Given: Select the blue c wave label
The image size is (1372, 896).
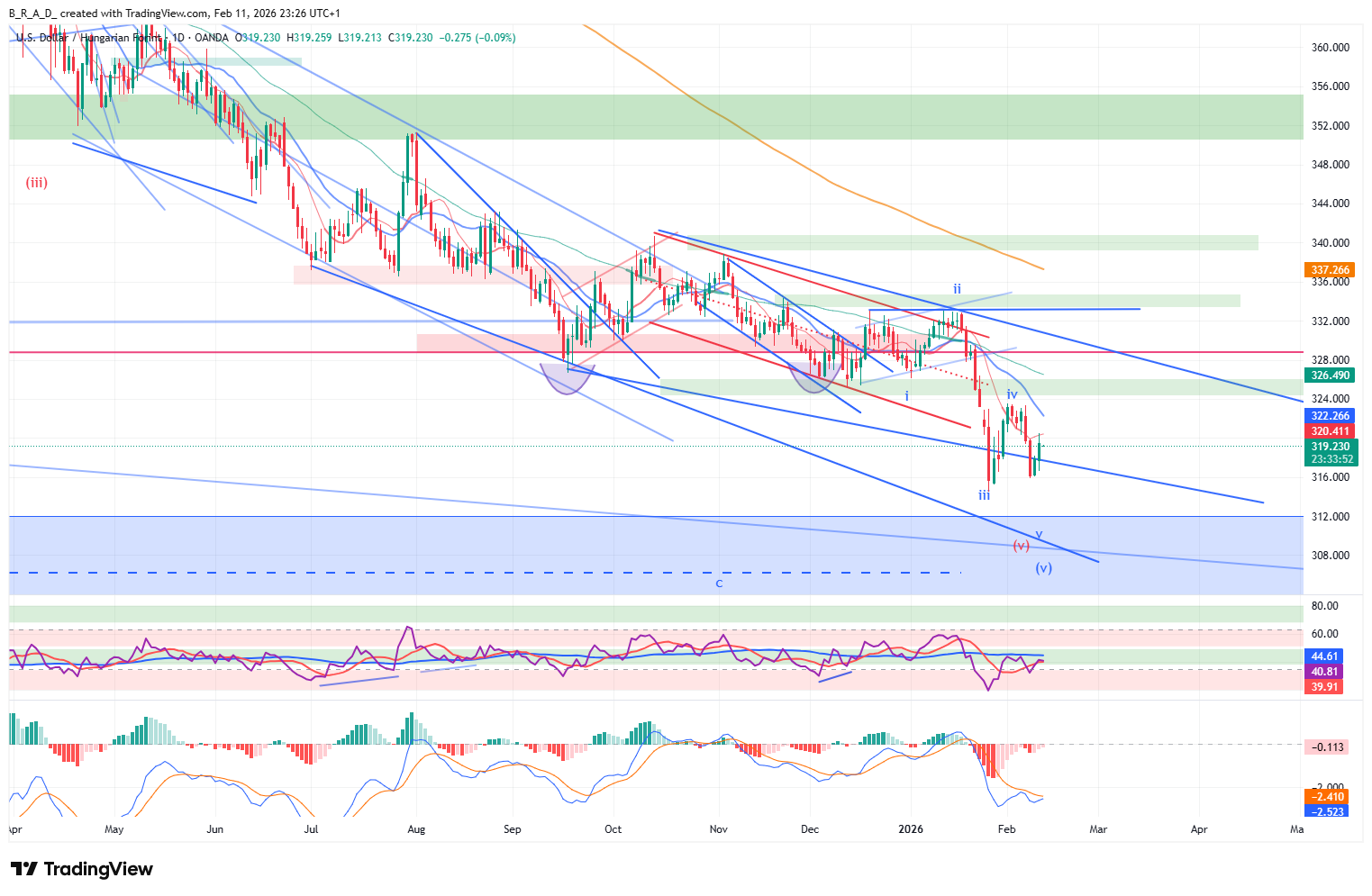Looking at the screenshot, I should pos(719,583).
